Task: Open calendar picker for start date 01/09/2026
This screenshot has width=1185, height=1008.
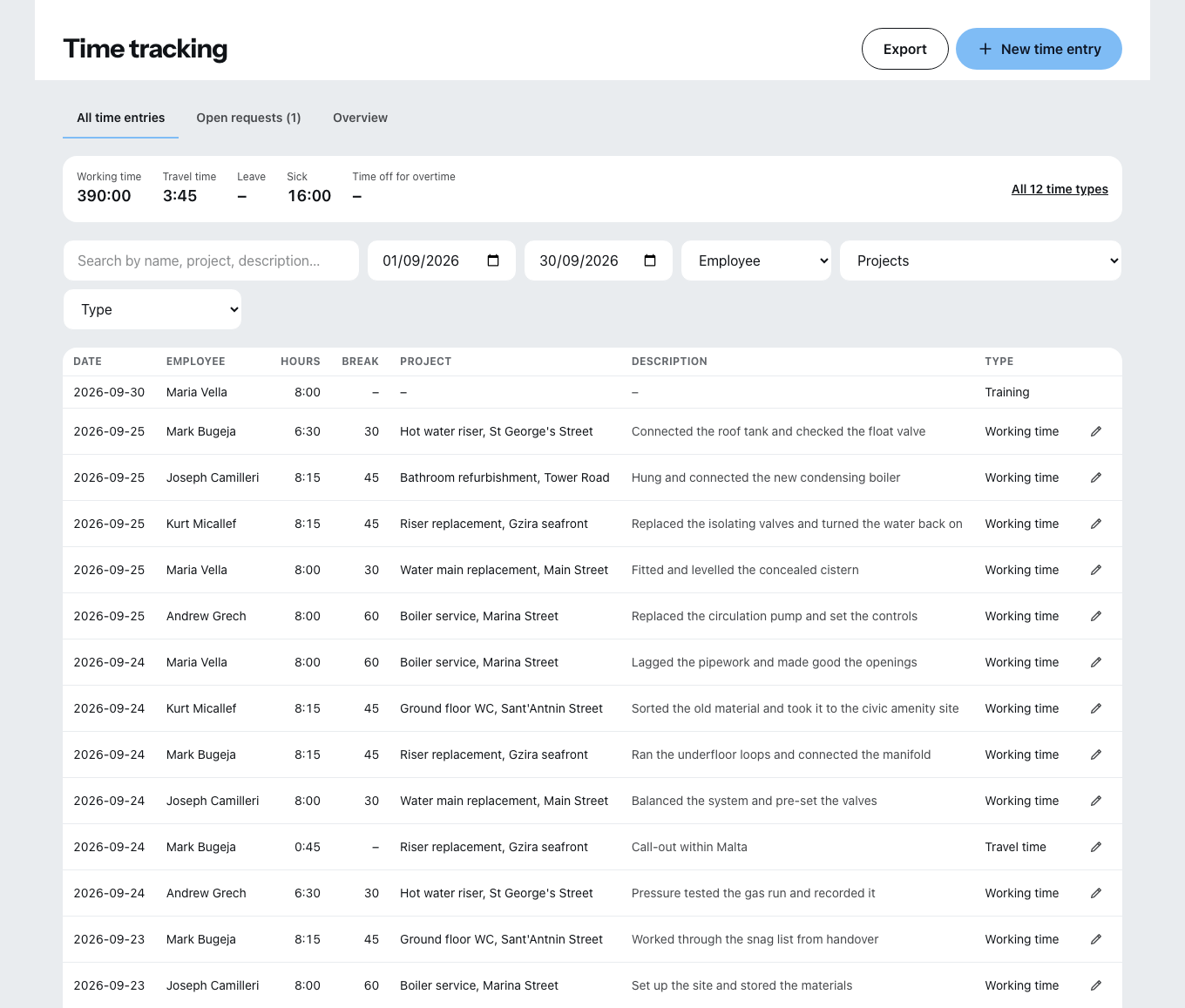Action: click(x=493, y=260)
